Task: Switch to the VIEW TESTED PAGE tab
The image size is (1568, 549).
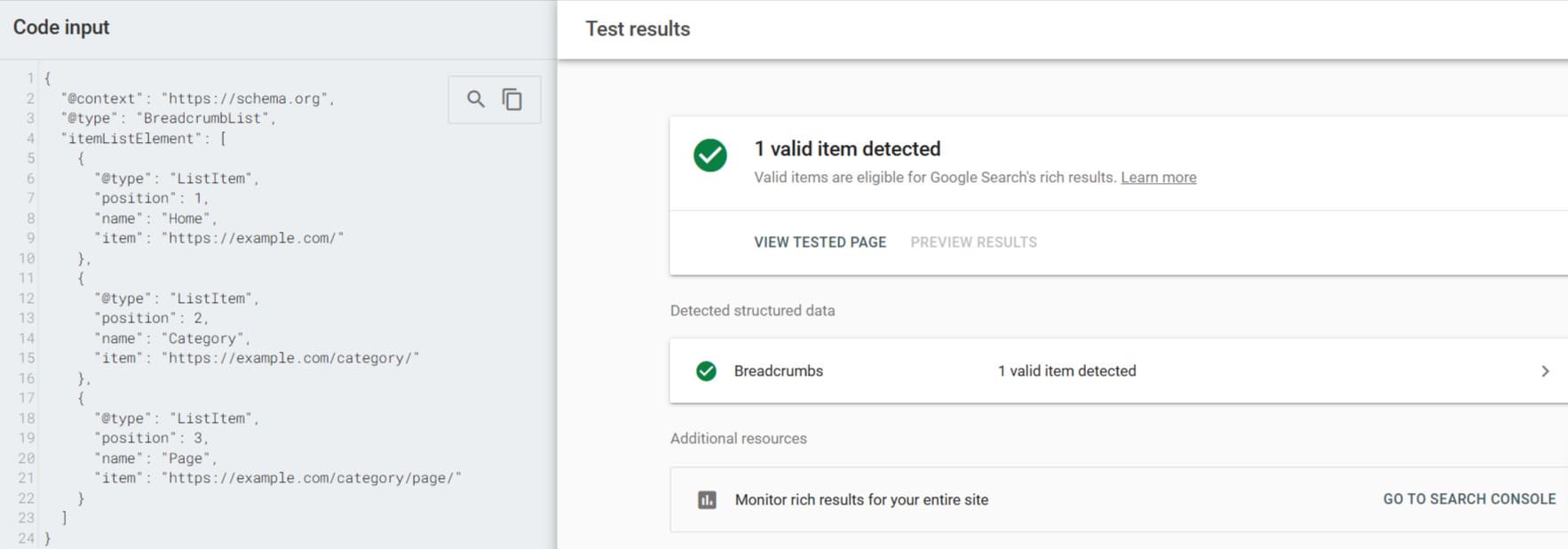Action: [819, 242]
